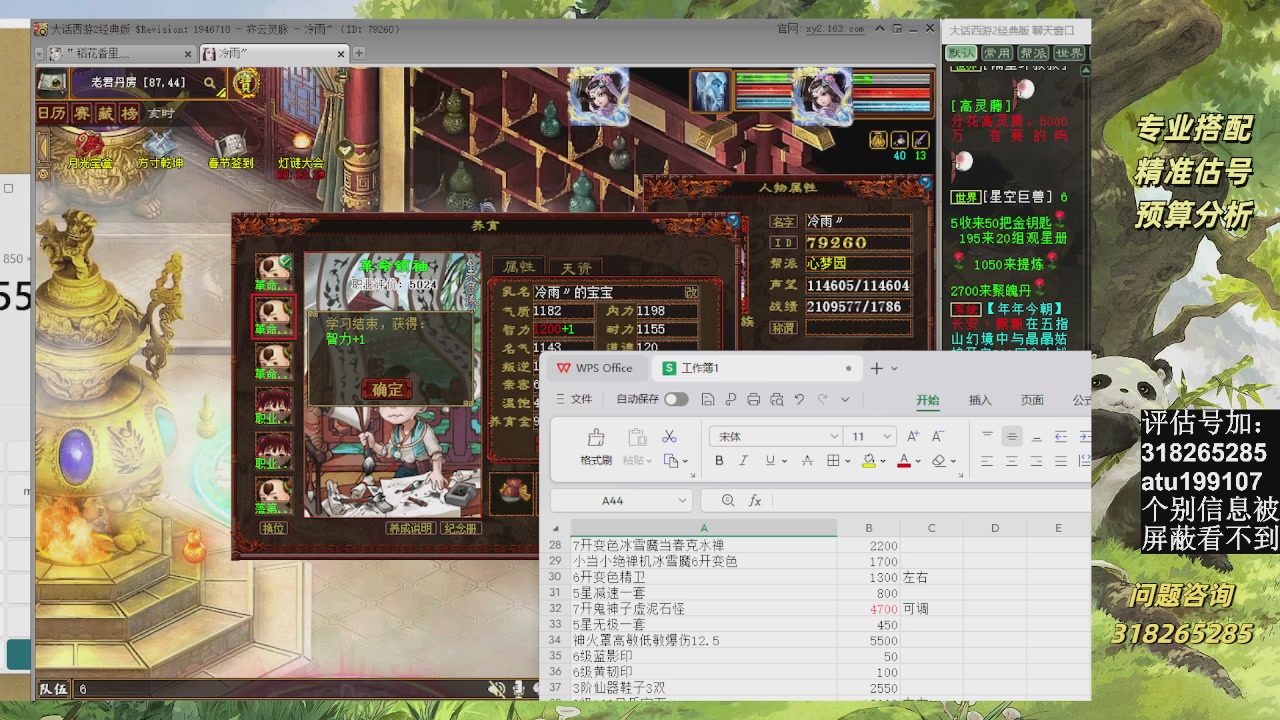Click the increase font size icon
The height and width of the screenshot is (720, 1280).
(912, 437)
